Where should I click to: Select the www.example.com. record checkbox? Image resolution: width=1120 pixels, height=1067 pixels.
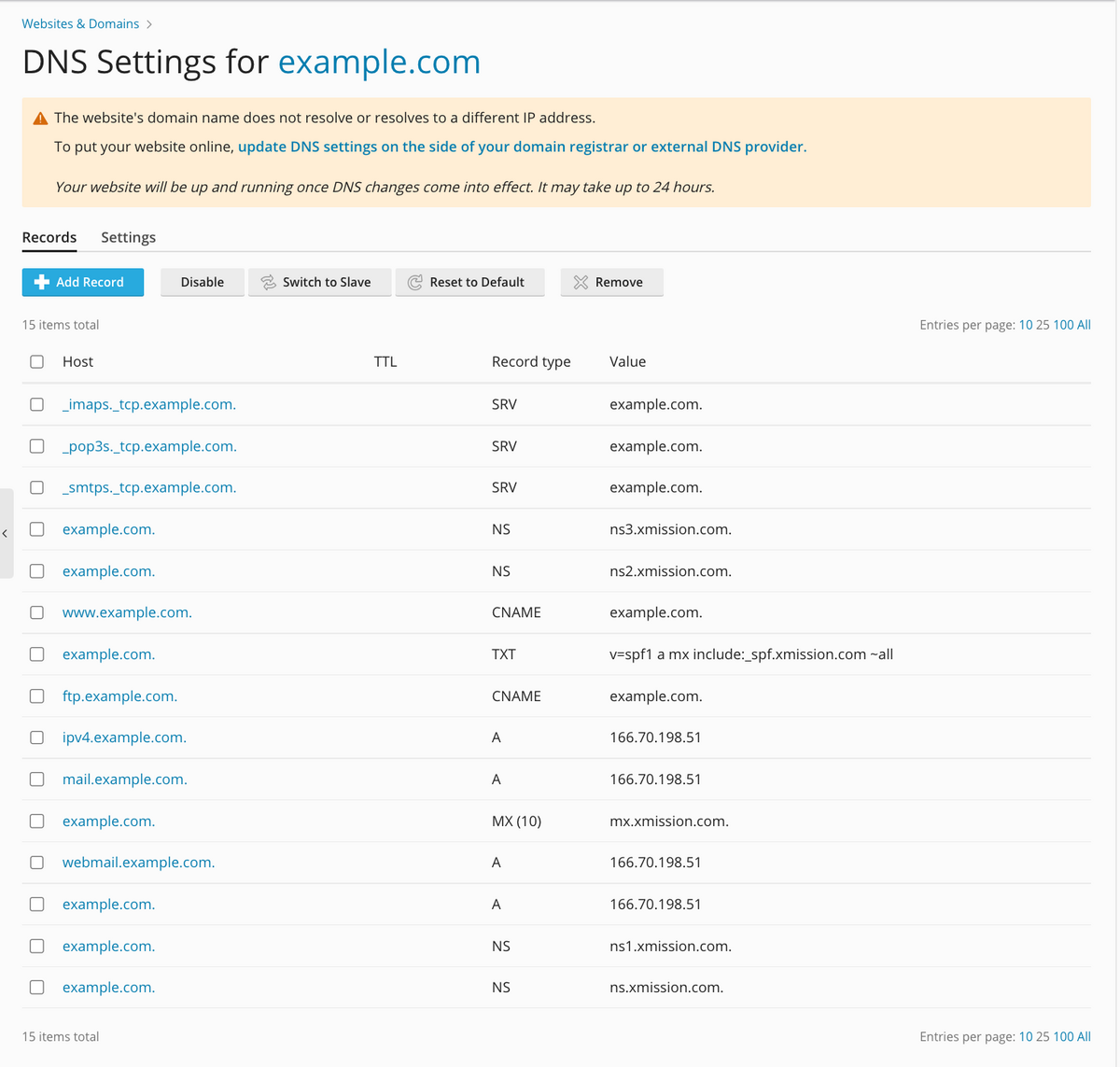pyautogui.click(x=37, y=612)
